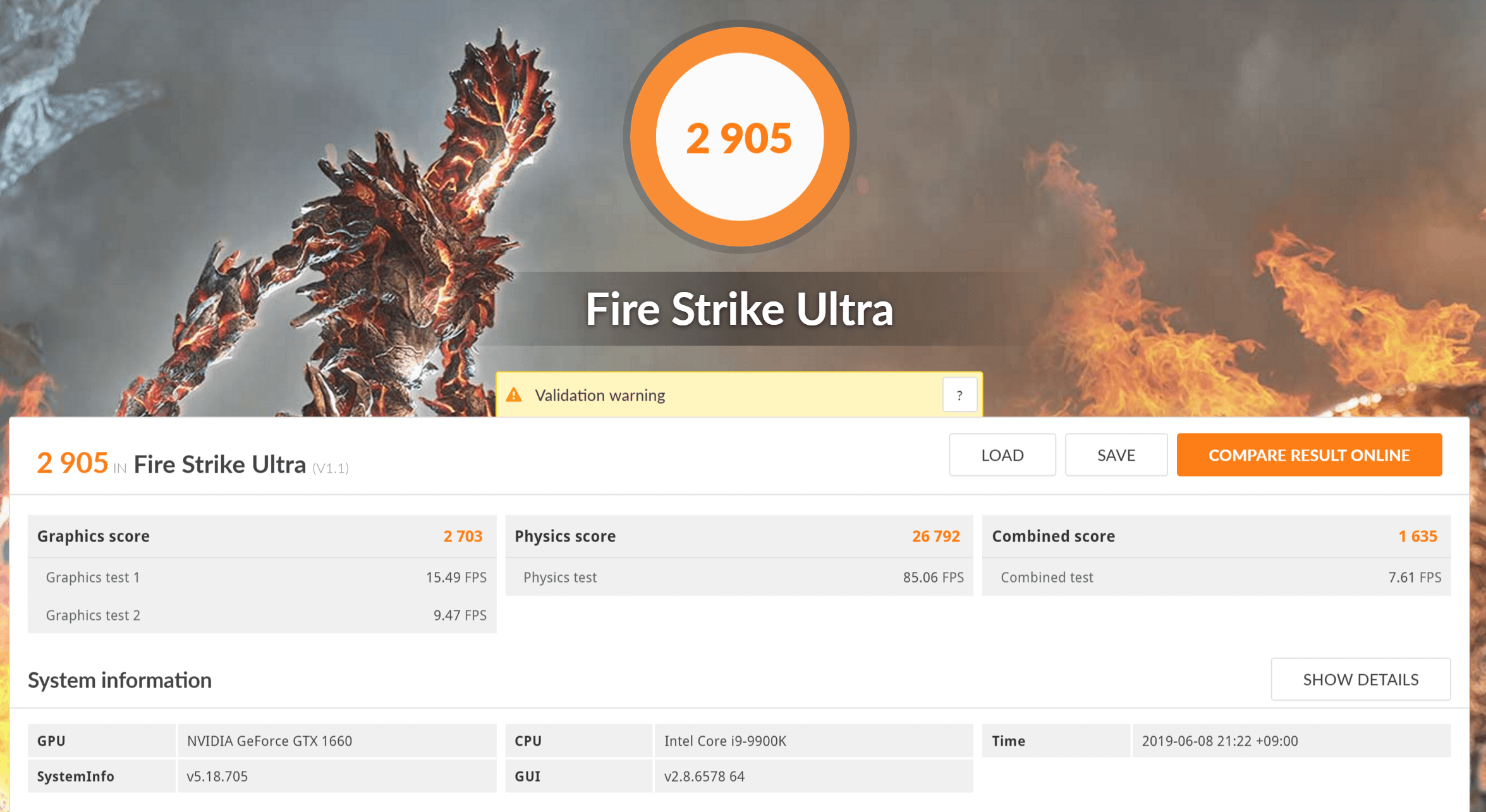
Task: Click the overall score 2 905 in the orange circle
Action: [739, 138]
